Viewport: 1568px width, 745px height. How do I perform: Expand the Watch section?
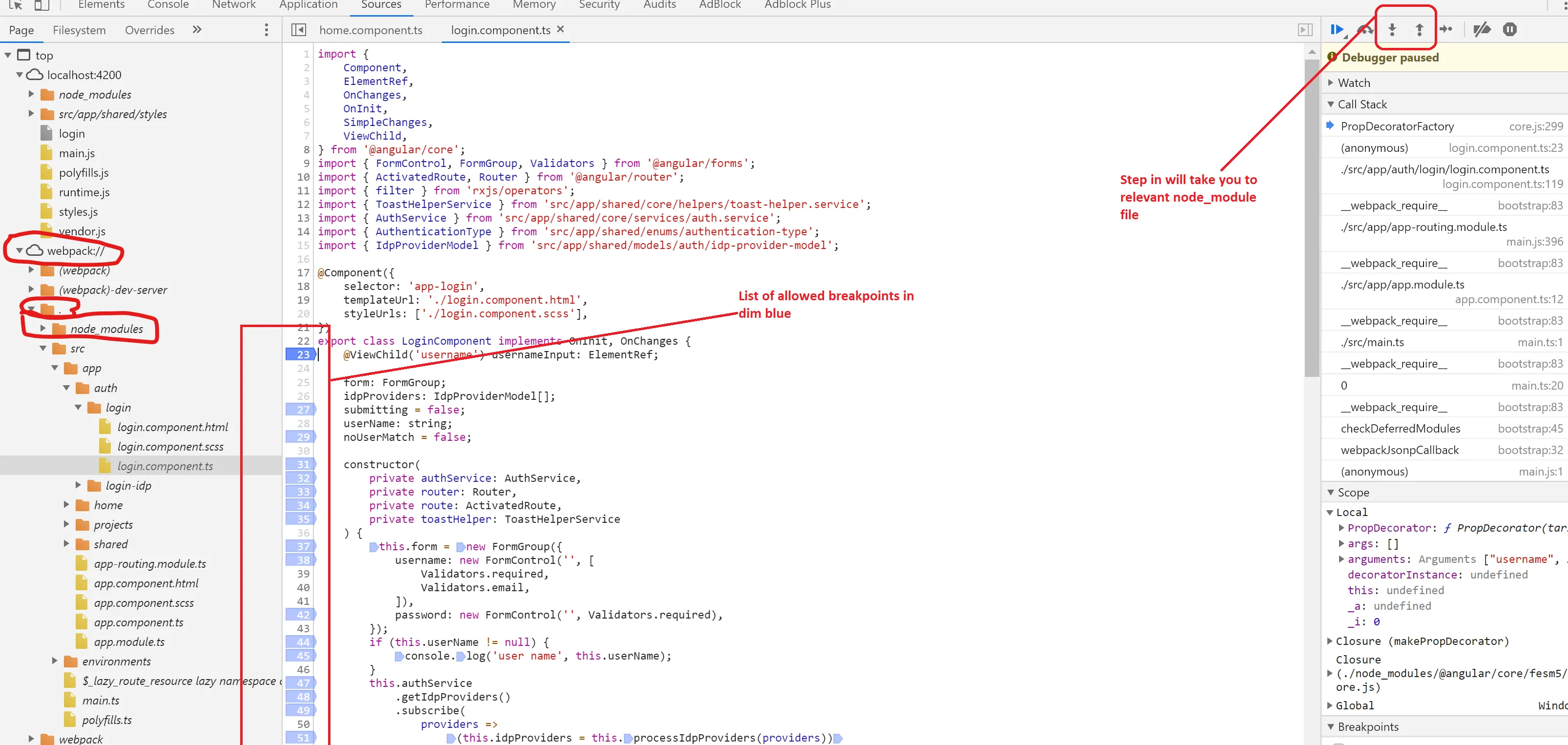click(1353, 83)
